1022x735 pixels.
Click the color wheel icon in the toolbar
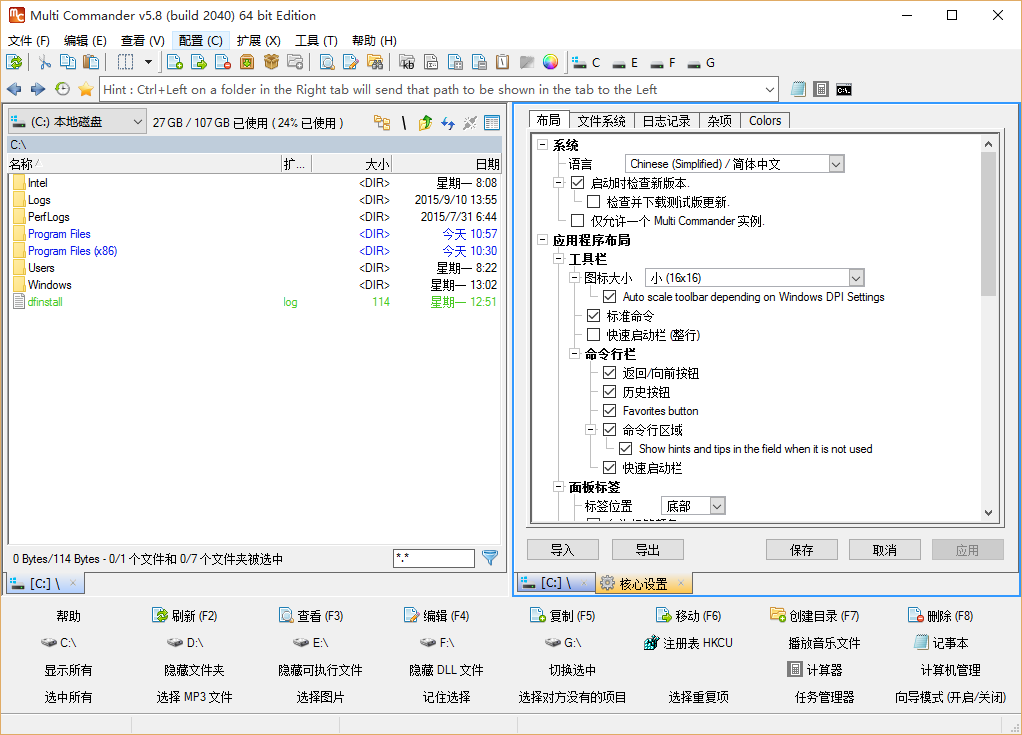pos(550,62)
